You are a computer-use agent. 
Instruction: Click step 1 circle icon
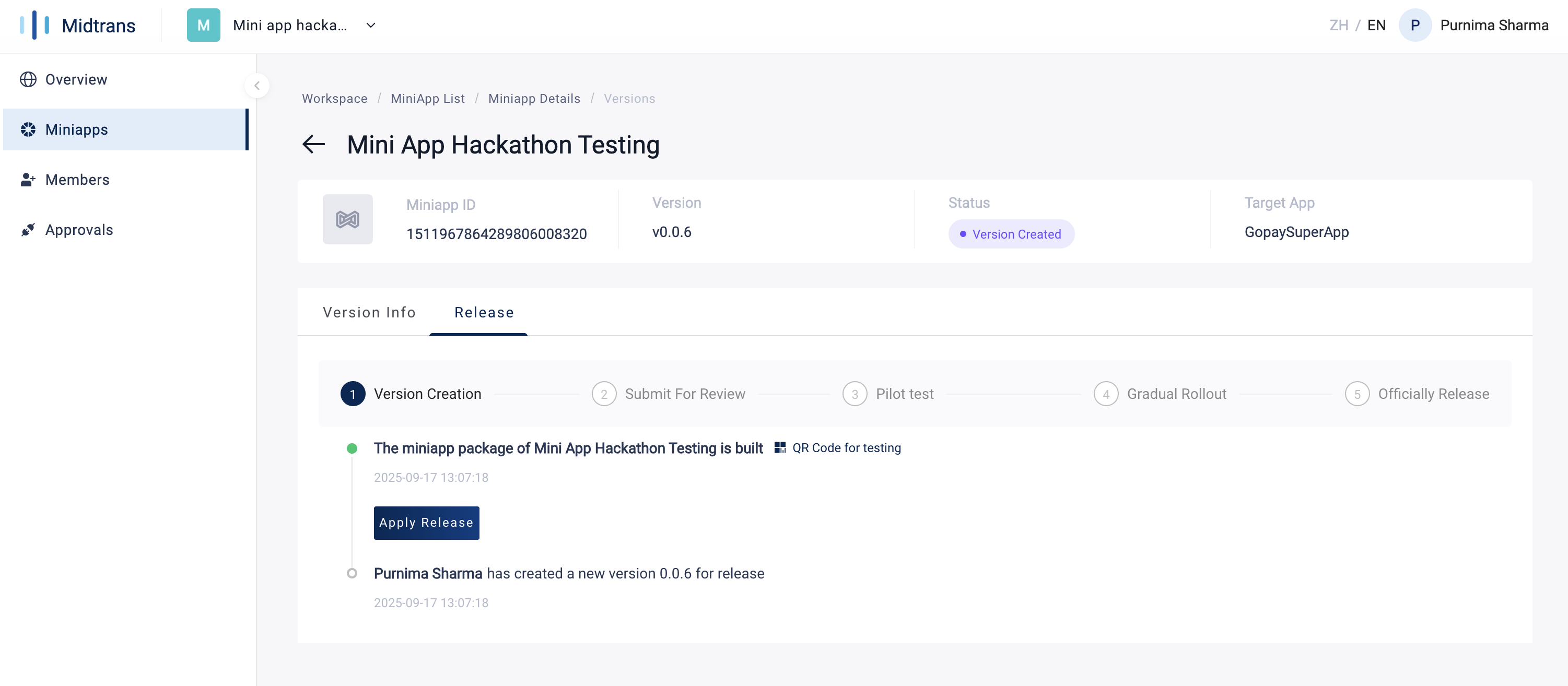point(353,394)
